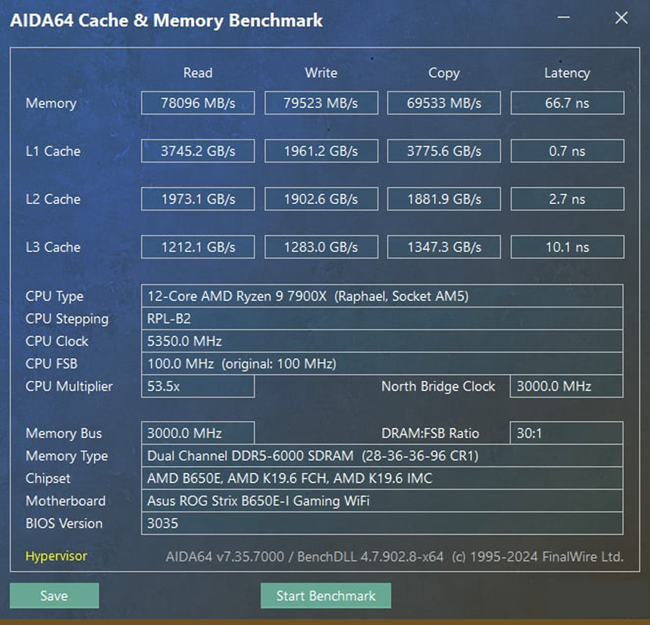
Task: Pick the L2 Cache Write value 1902.6 GB/s
Action: coord(321,199)
